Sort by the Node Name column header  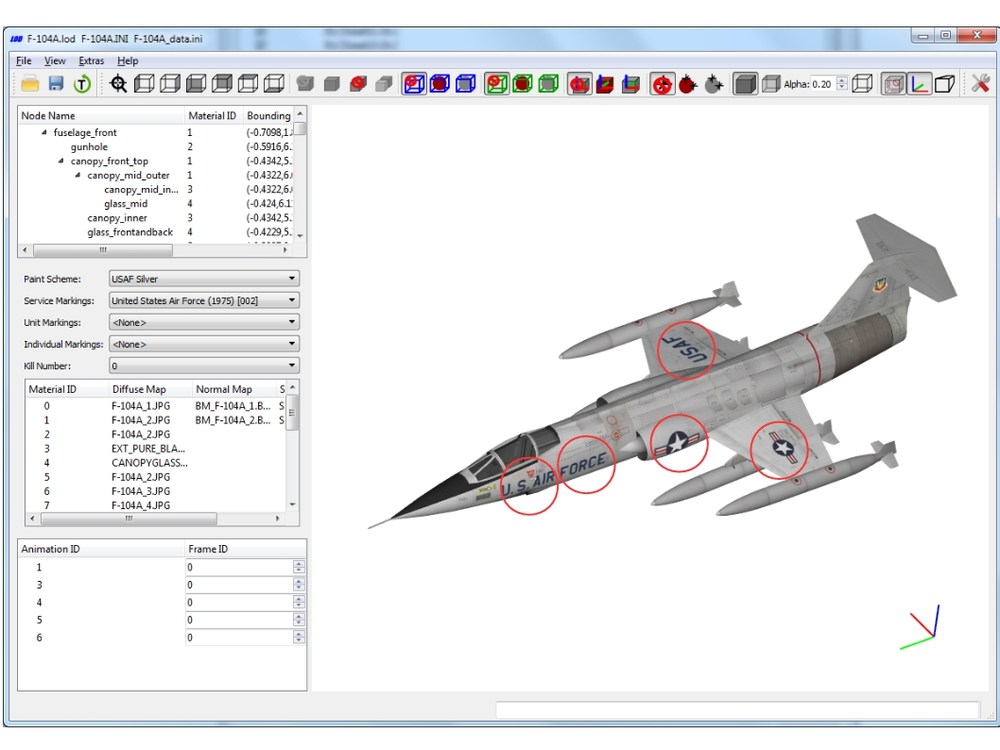click(x=101, y=115)
